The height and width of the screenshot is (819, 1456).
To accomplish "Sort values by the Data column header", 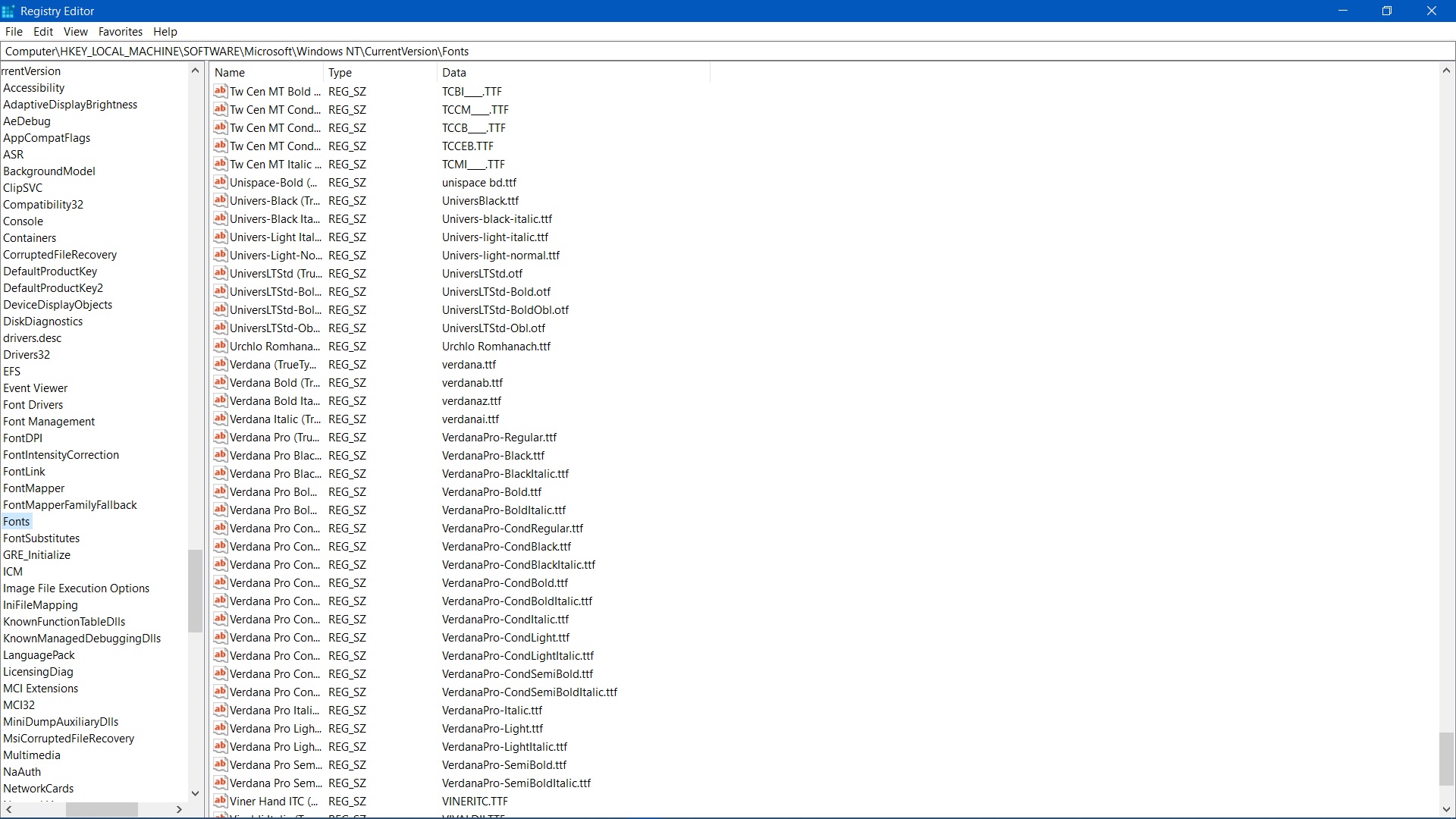I will pyautogui.click(x=573, y=73).
